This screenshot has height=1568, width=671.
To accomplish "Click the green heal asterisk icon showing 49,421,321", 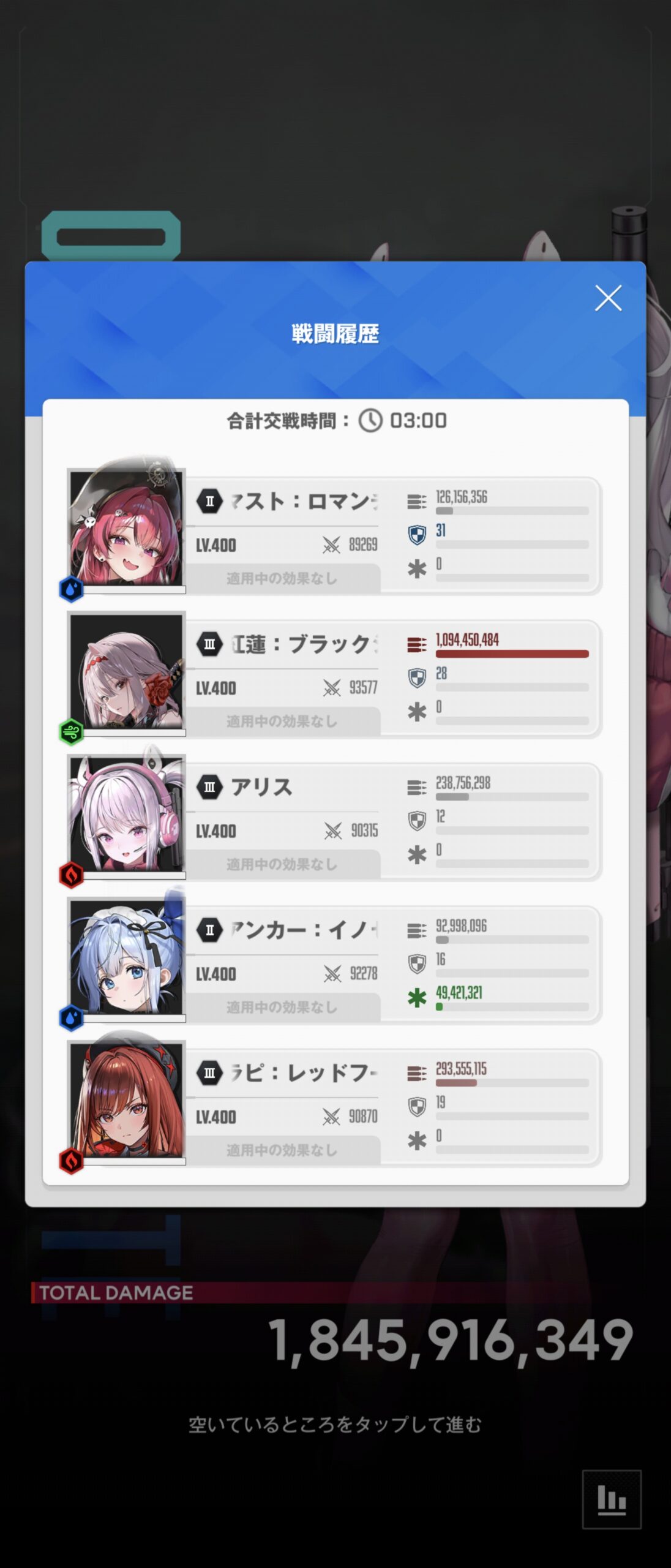I will pyautogui.click(x=417, y=998).
